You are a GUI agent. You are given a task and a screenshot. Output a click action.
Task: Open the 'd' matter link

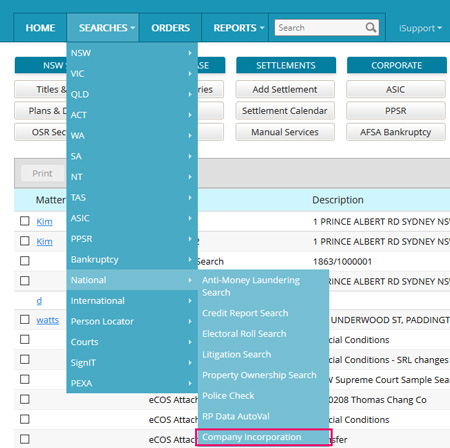39,301
